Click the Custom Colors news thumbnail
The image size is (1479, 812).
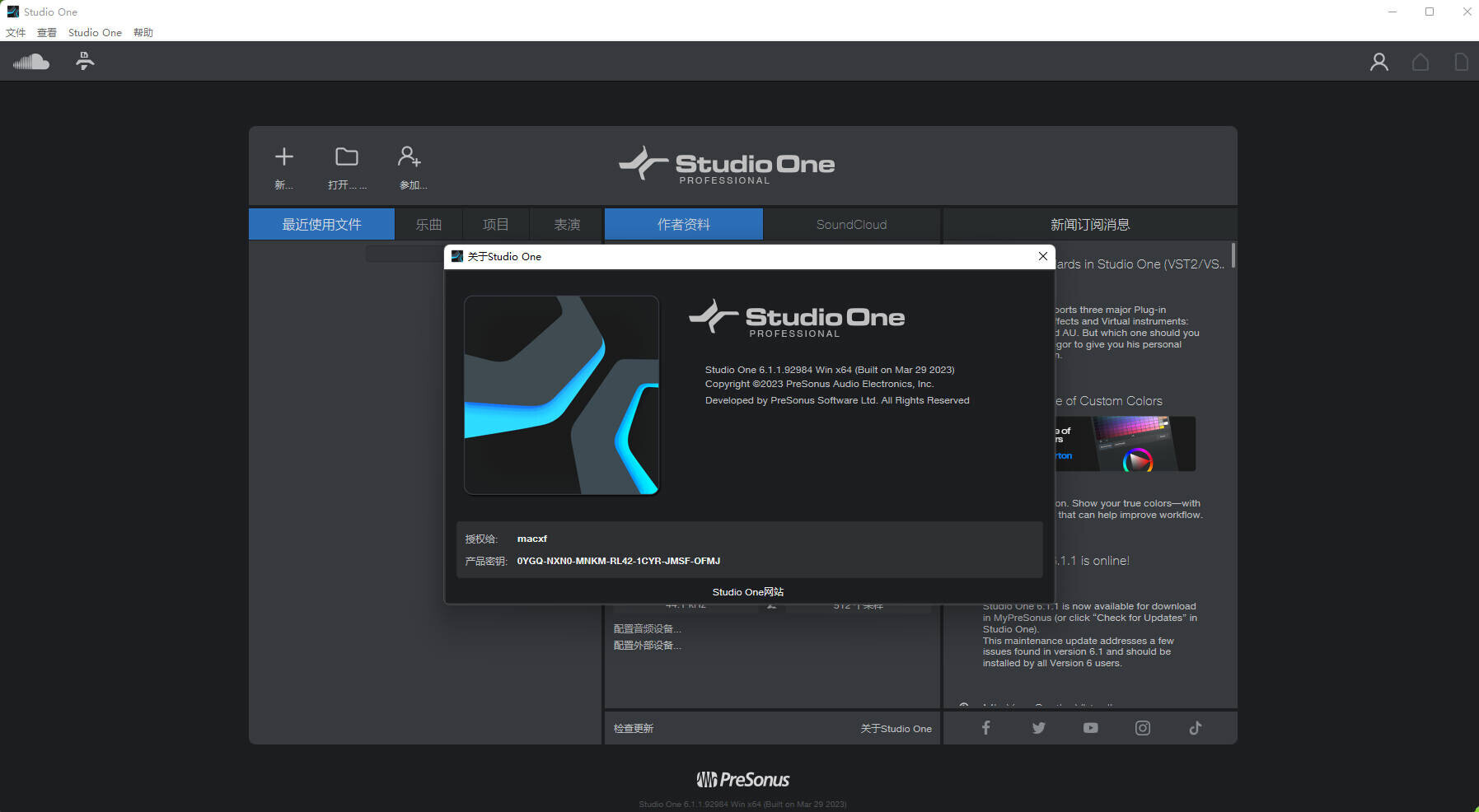tap(1126, 443)
